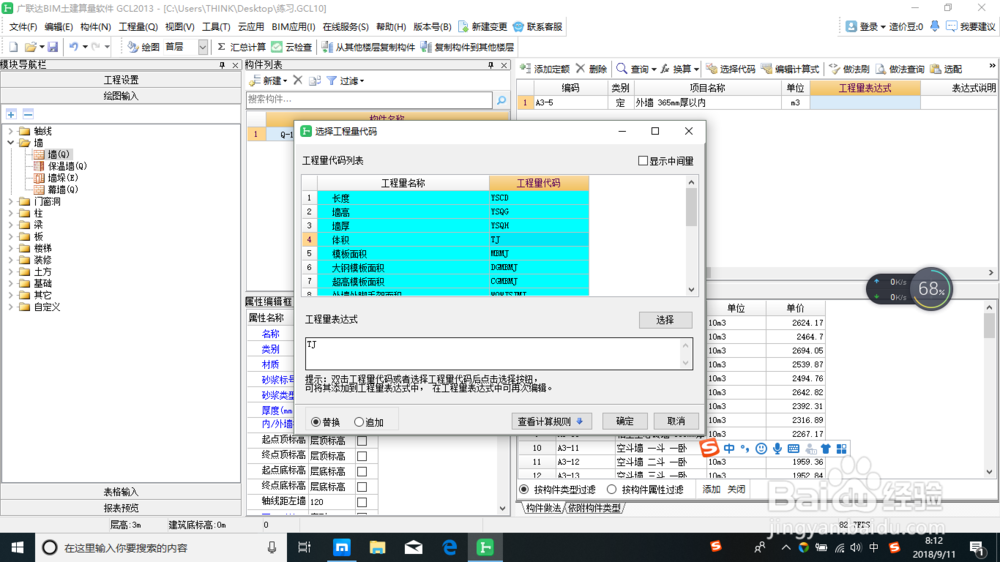The width and height of the screenshot is (1000, 562).
Task: Click 编辑计算式 toolbar button
Action: (790, 69)
